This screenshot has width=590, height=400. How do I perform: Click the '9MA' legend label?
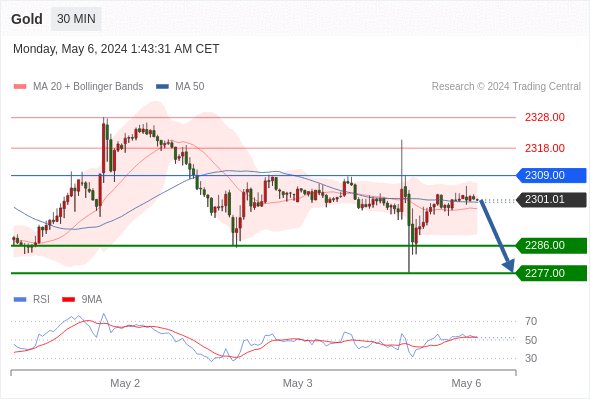tap(92, 300)
